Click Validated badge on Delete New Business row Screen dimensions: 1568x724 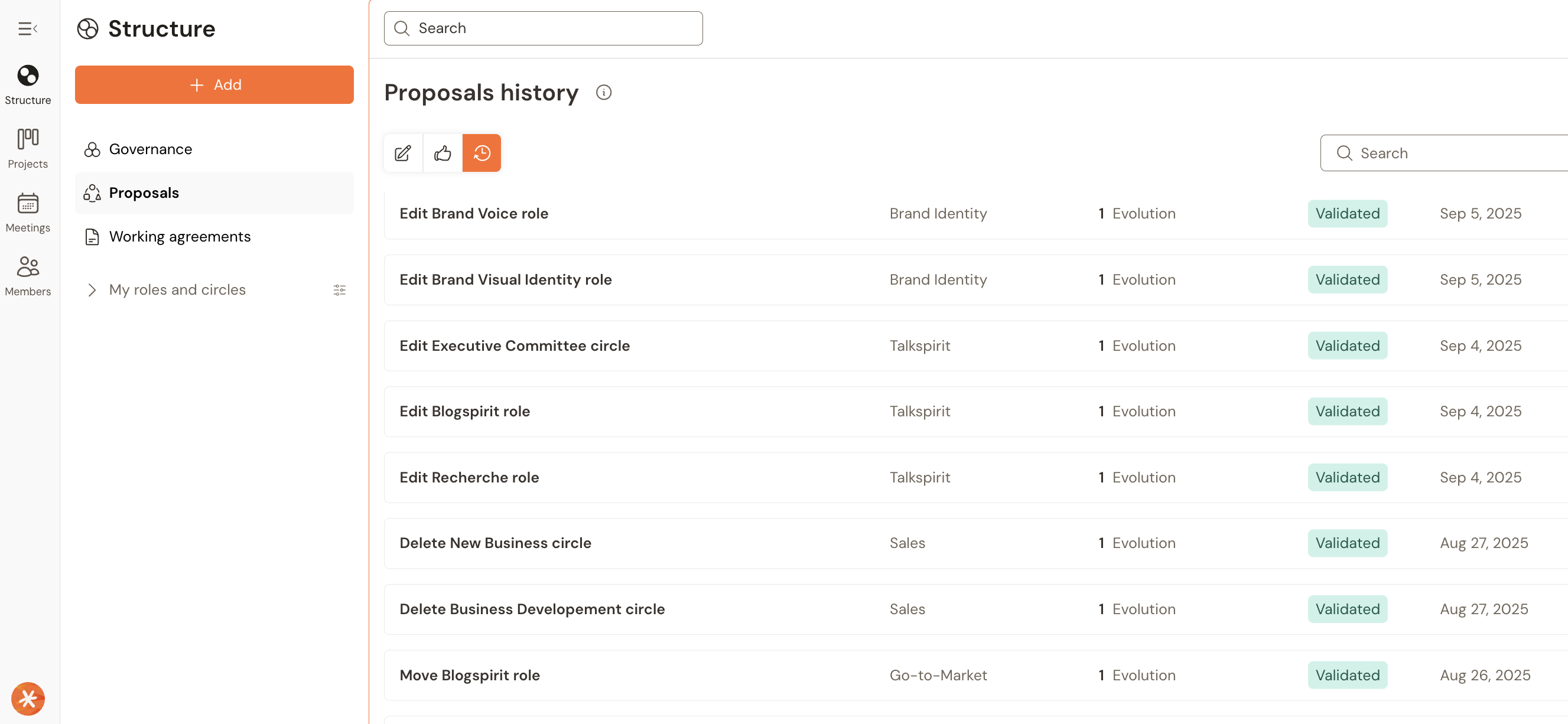tap(1347, 543)
